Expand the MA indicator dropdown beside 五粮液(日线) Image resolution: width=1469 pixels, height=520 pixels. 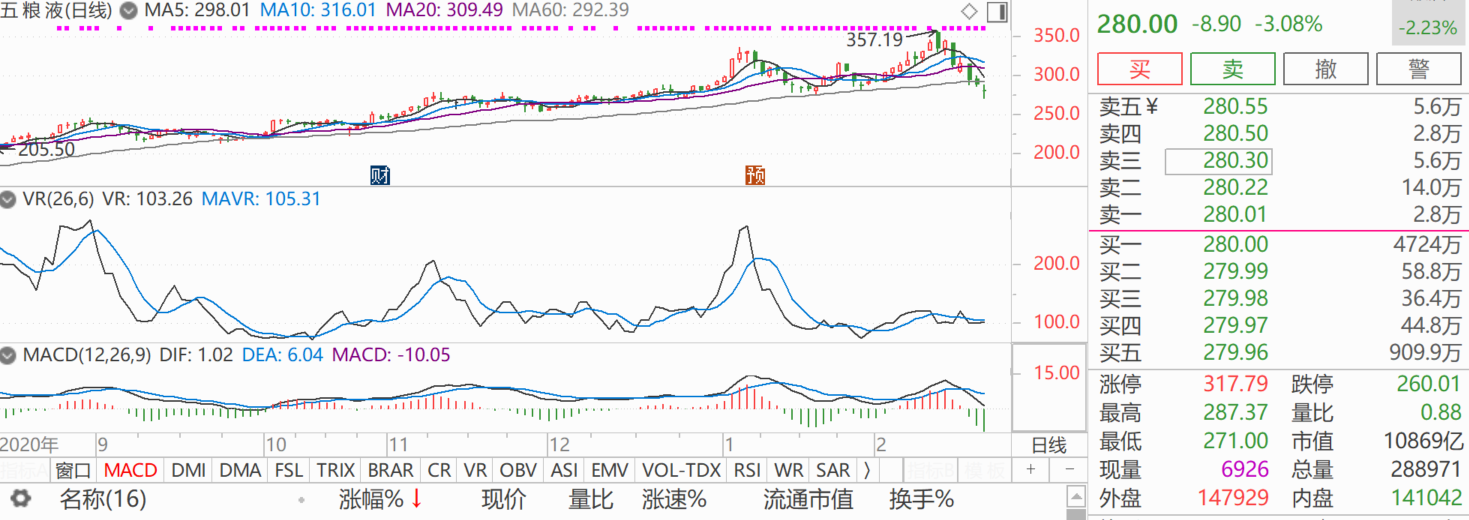[128, 11]
